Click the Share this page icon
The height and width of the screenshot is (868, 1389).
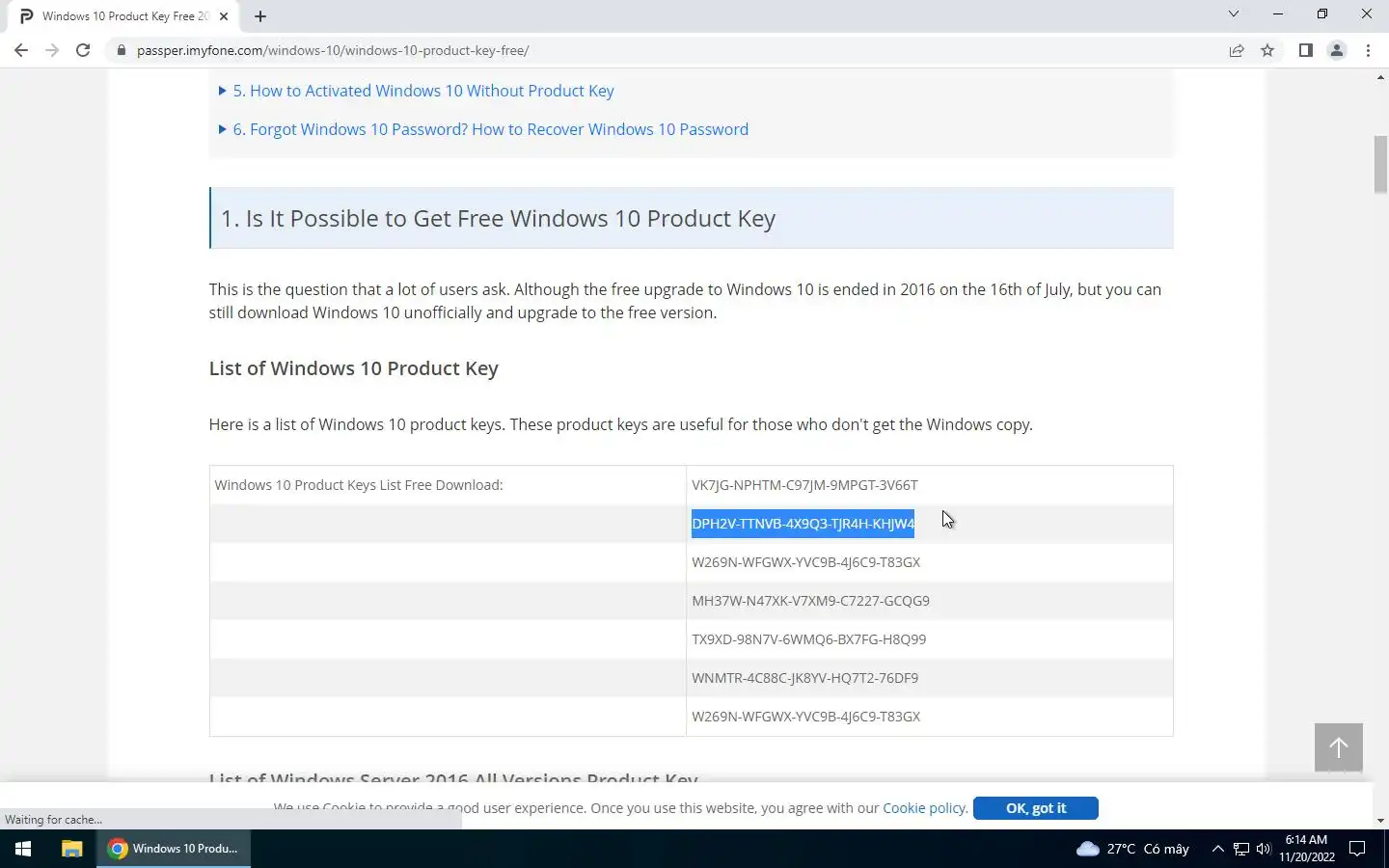coord(1236,50)
